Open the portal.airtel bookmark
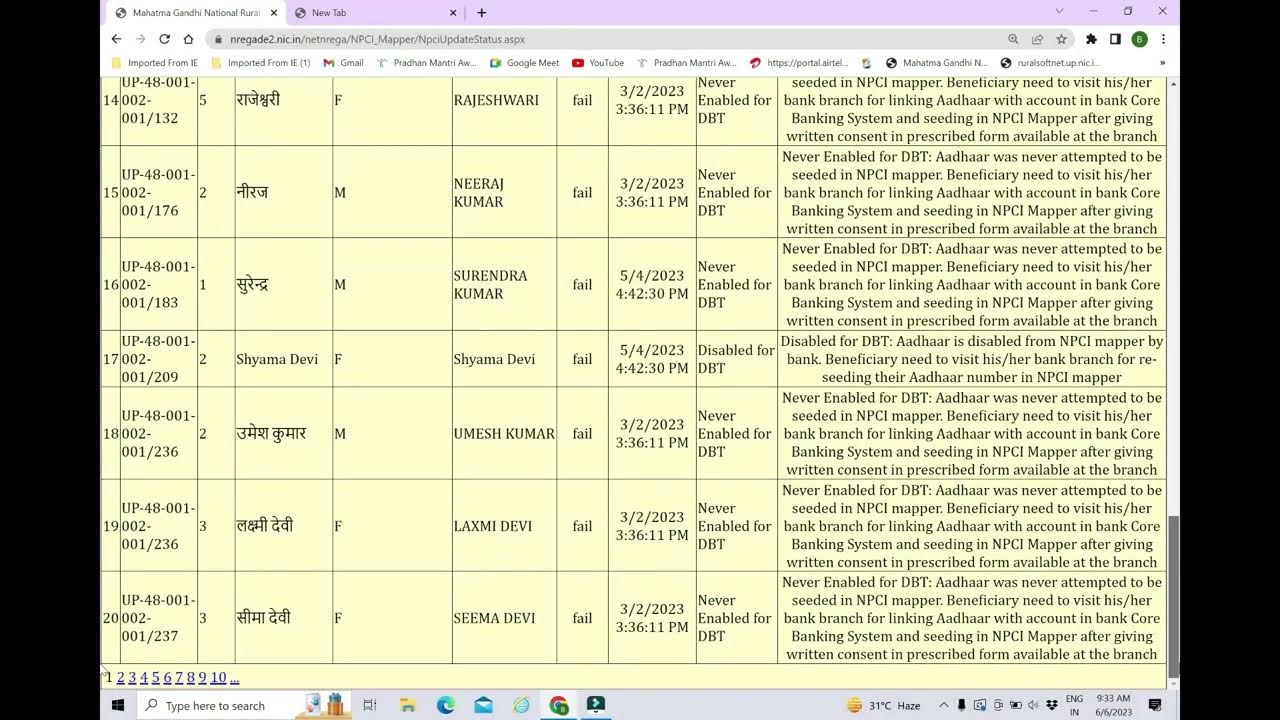This screenshot has height=720, width=1280. point(799,63)
